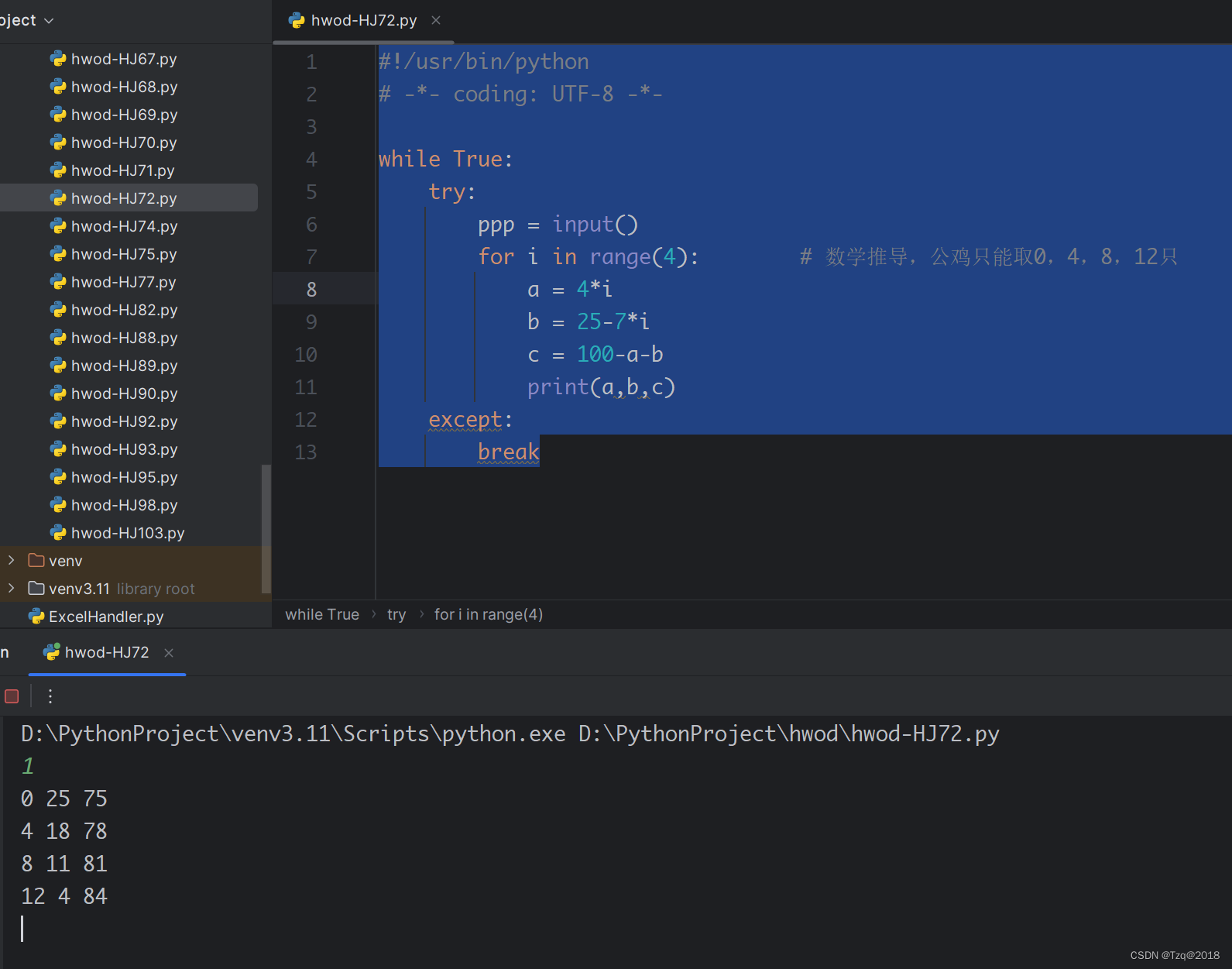Screen dimensions: 1232x969
Task: Open hwod-HJ98.py file
Action: 124,505
